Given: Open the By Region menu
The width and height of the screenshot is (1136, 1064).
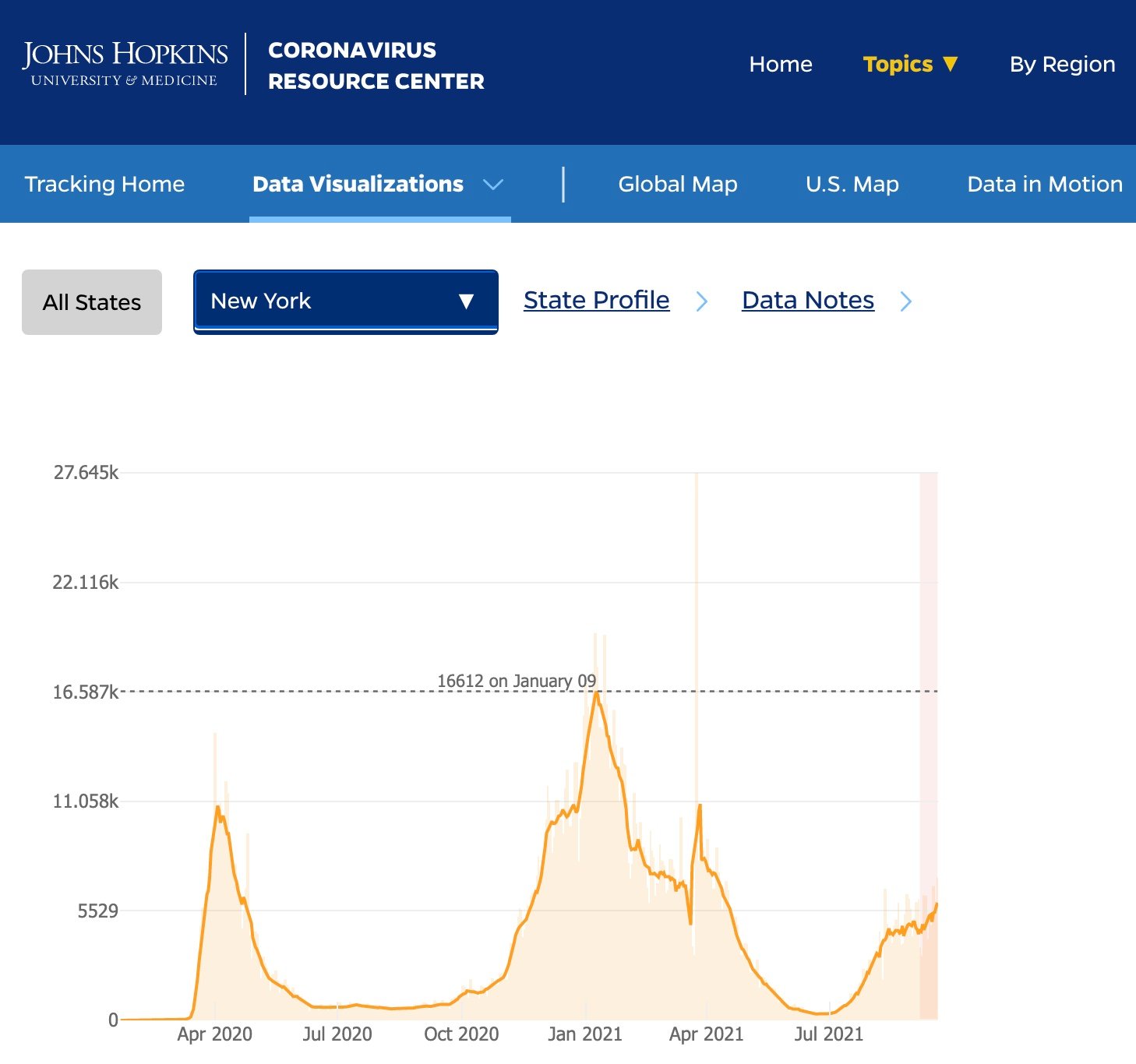Looking at the screenshot, I should point(1061,64).
